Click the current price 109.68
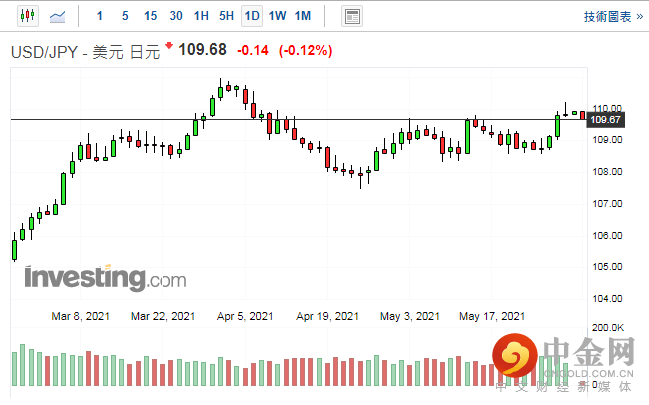 202,50
